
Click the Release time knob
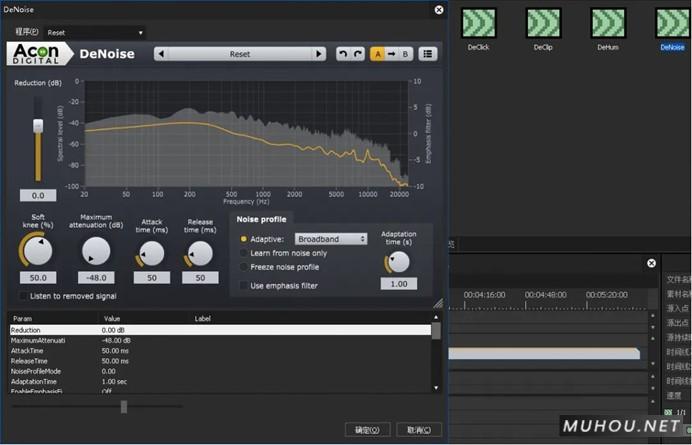pos(200,253)
